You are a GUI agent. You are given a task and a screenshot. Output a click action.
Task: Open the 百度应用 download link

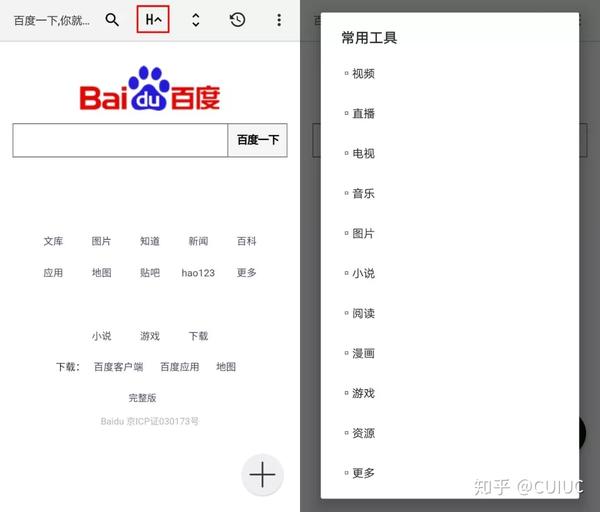point(180,367)
